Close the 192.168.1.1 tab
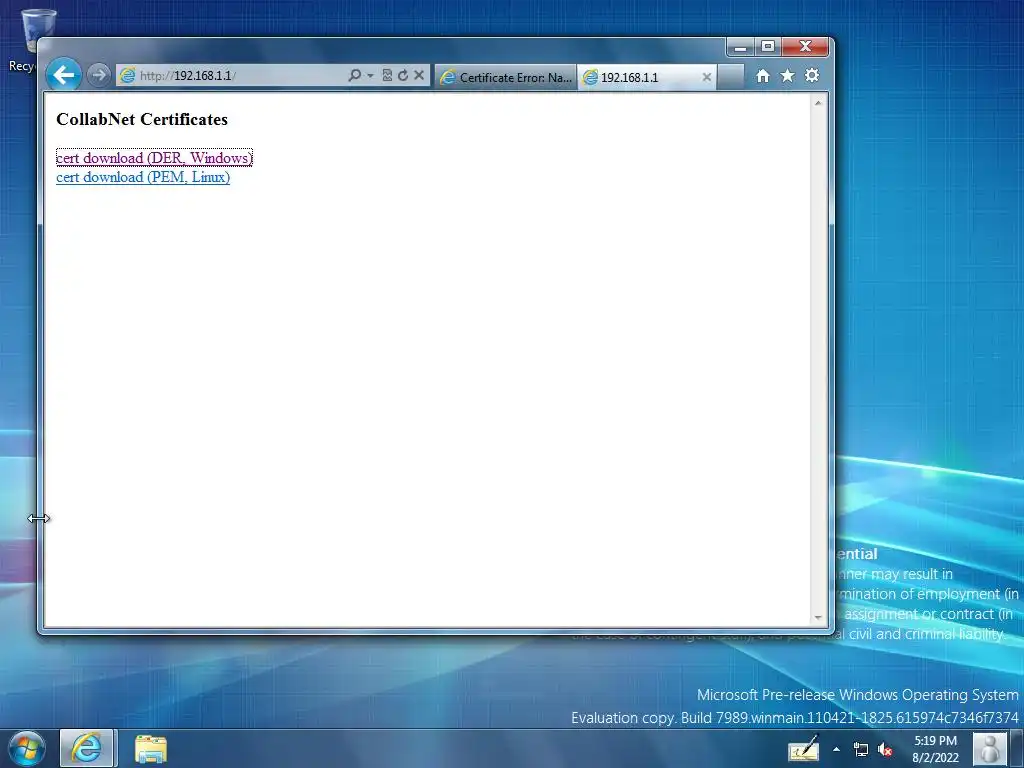The width and height of the screenshot is (1024, 768). (x=707, y=77)
